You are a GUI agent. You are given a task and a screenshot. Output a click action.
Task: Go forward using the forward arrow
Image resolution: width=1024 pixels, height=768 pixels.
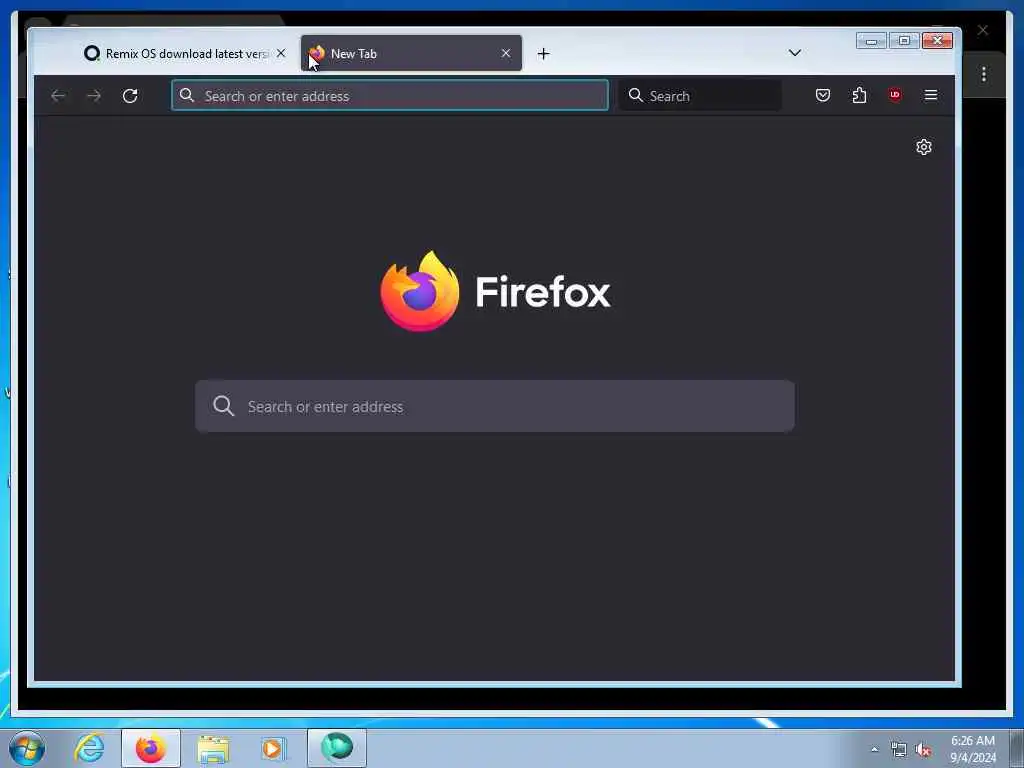click(x=94, y=96)
